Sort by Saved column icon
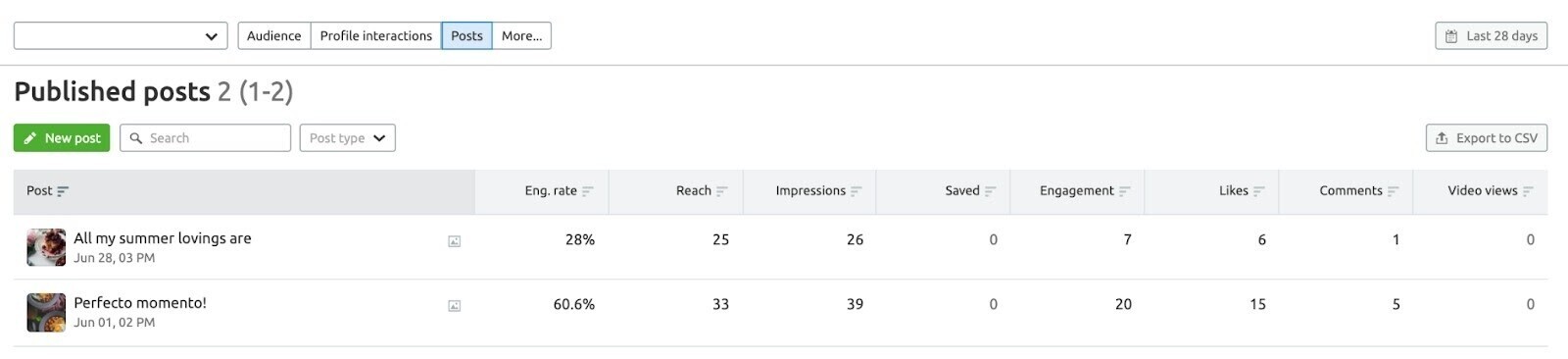1568x359 pixels. pos(990,191)
